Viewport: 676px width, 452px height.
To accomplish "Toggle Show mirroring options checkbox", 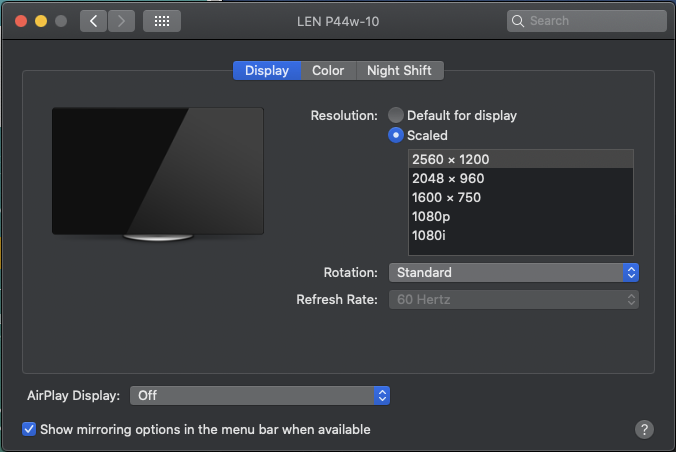I will (x=29, y=429).
